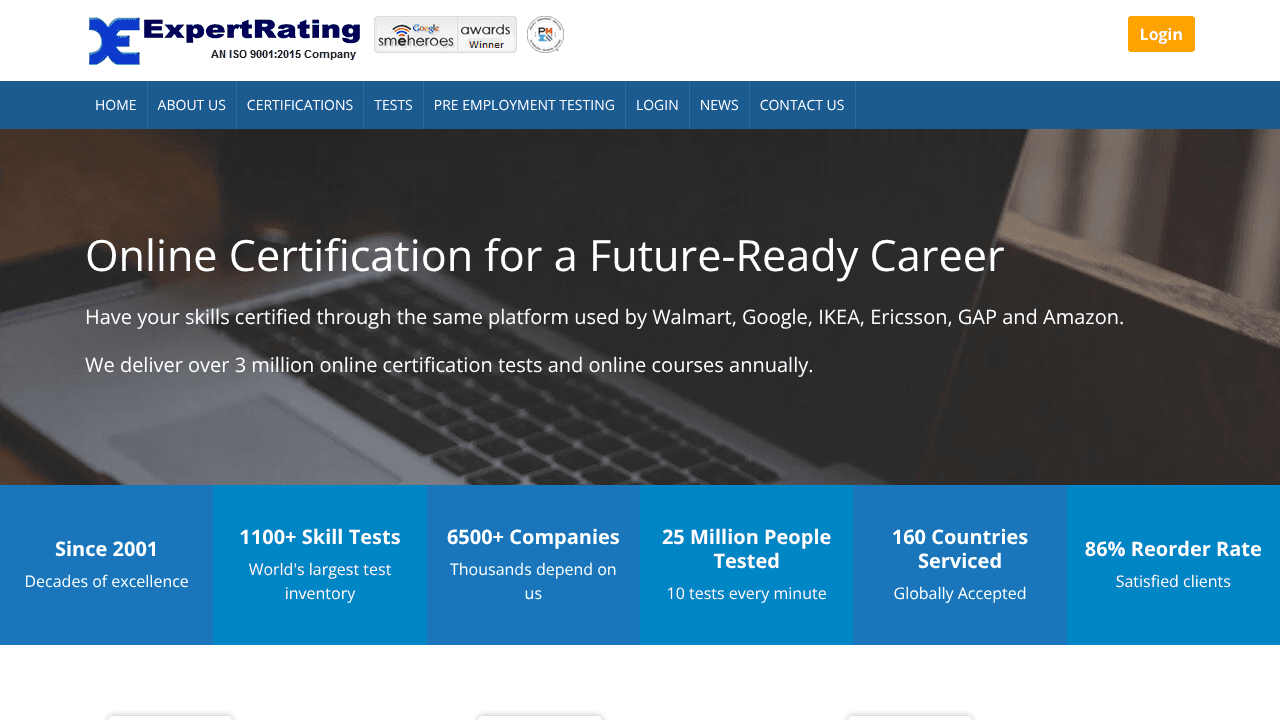Click the 'Decades of excellence' caption
The image size is (1280, 720).
(106, 581)
